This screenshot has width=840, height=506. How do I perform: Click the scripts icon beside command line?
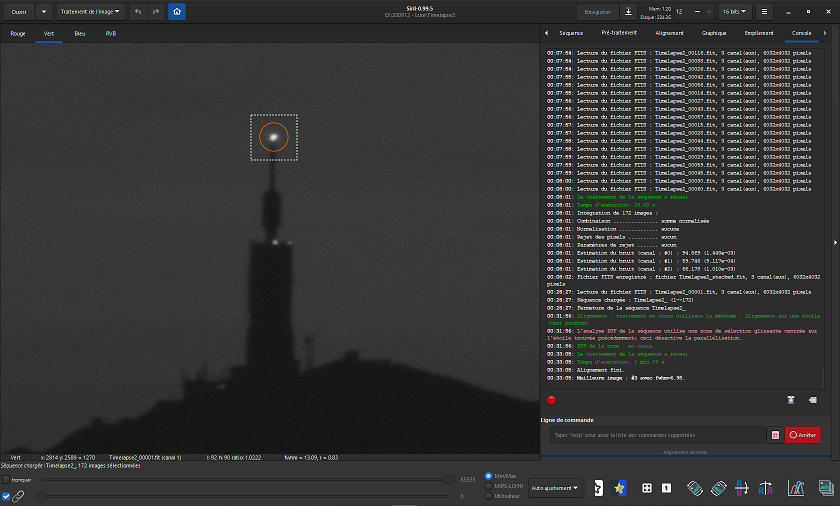click(774, 435)
